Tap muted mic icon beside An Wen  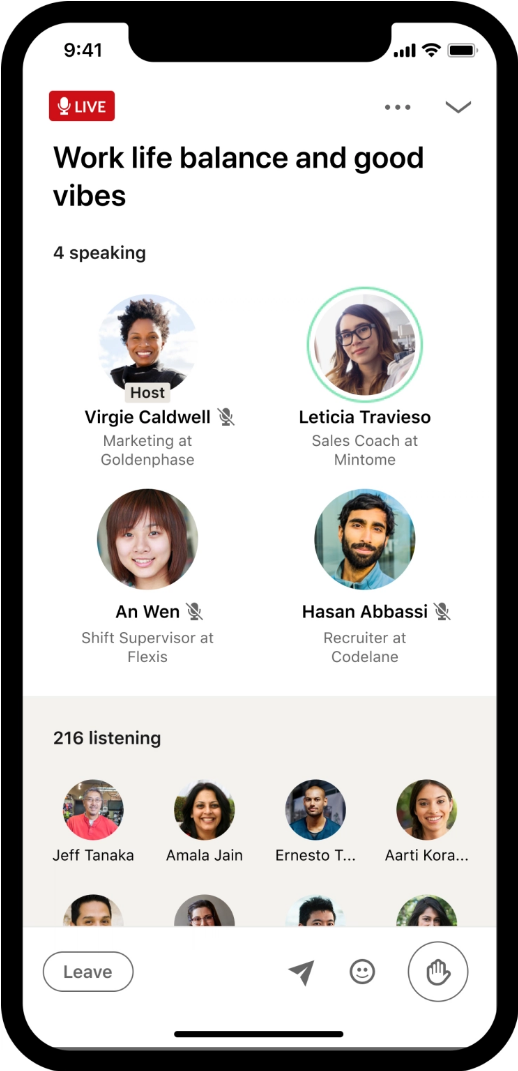(x=195, y=611)
